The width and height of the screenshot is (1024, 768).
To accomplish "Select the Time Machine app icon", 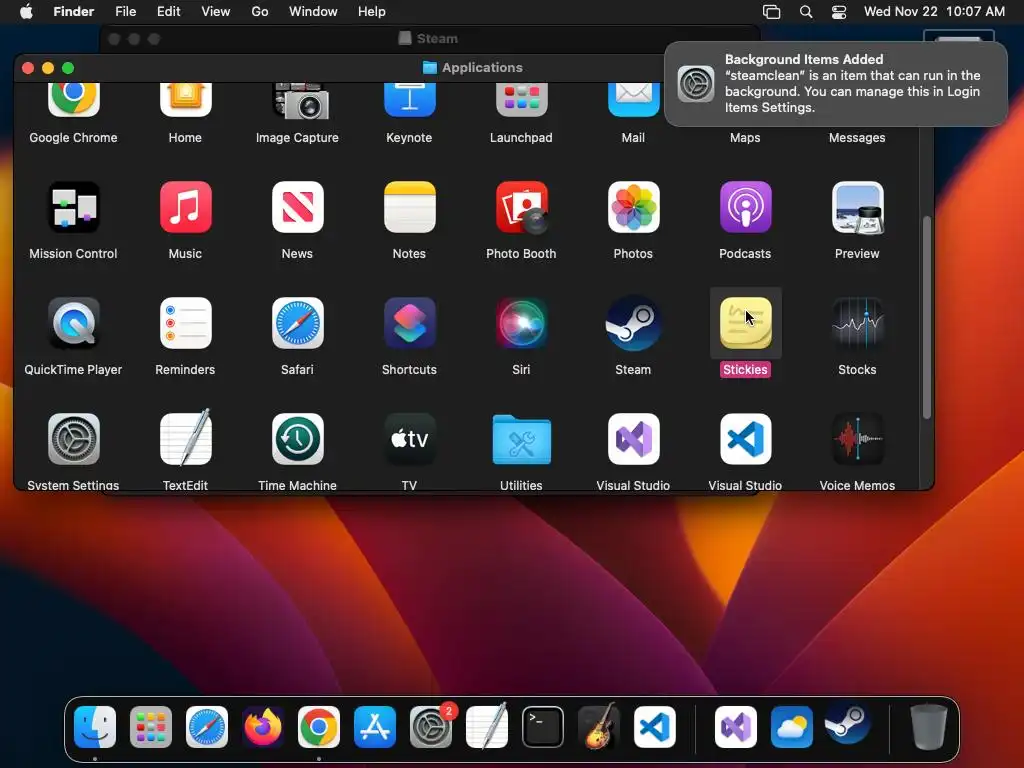I will 297,439.
